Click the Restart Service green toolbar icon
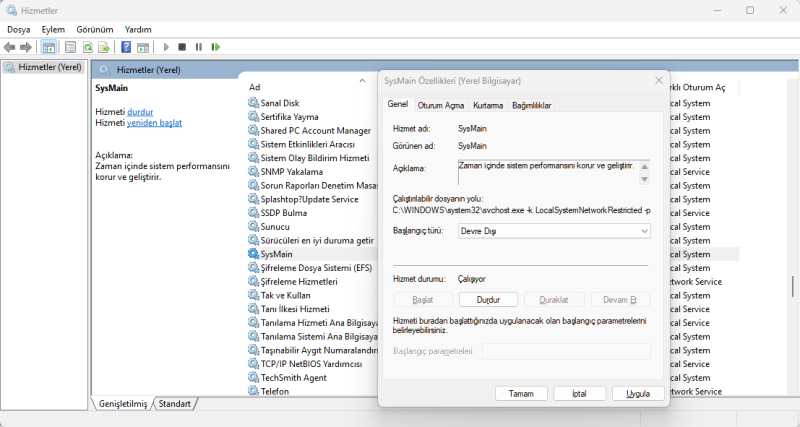The image size is (800, 427). [x=216, y=47]
